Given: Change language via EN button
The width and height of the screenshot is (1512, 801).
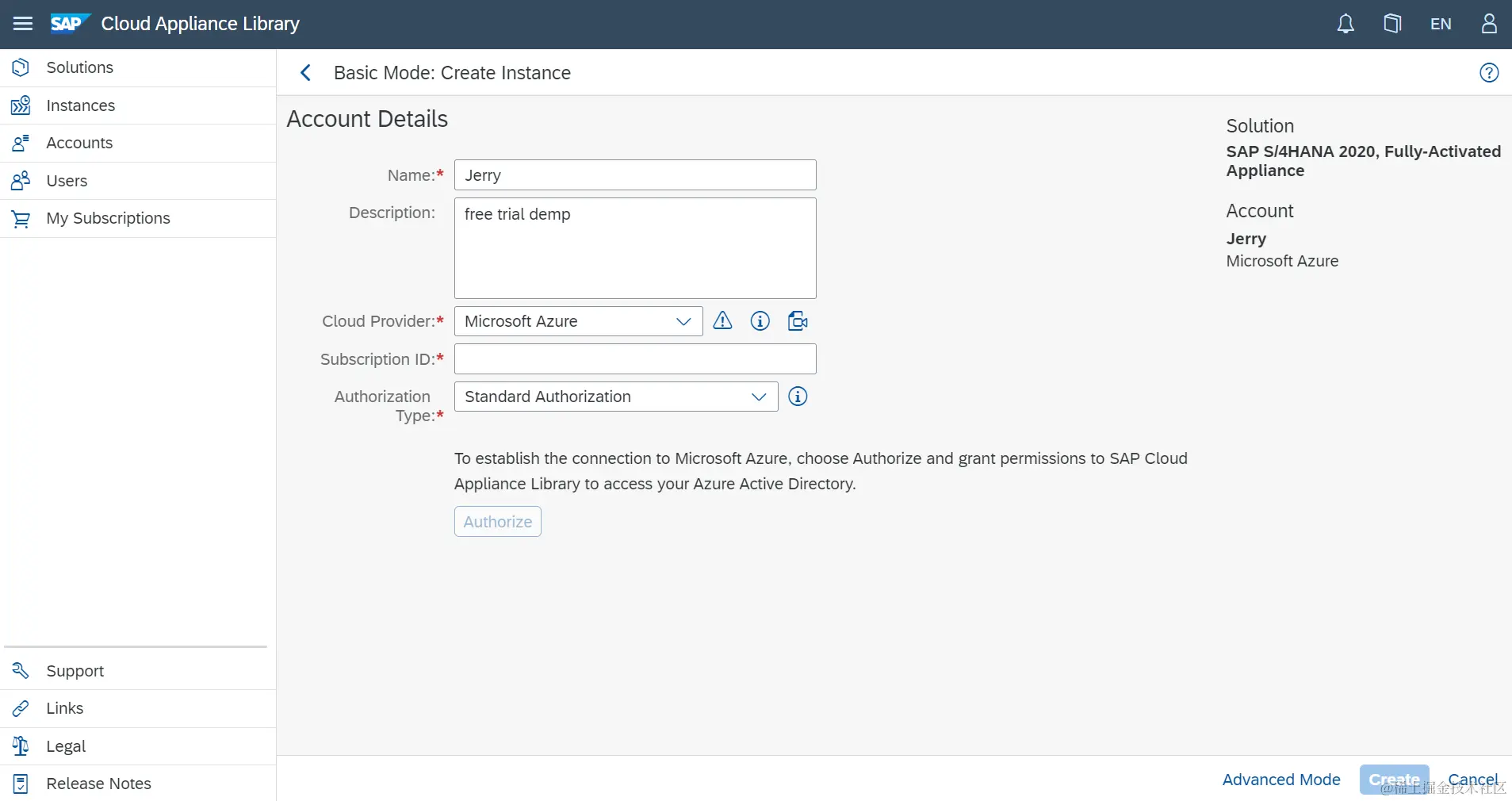Looking at the screenshot, I should (x=1441, y=24).
